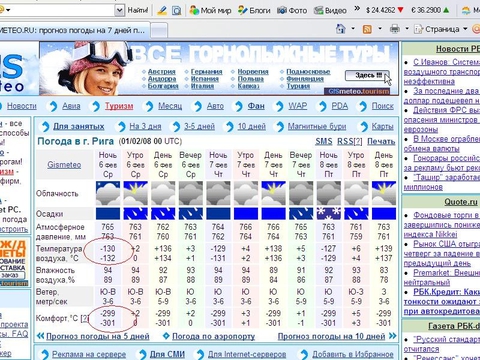Open Мой мир toolbar shortcut

(210, 10)
